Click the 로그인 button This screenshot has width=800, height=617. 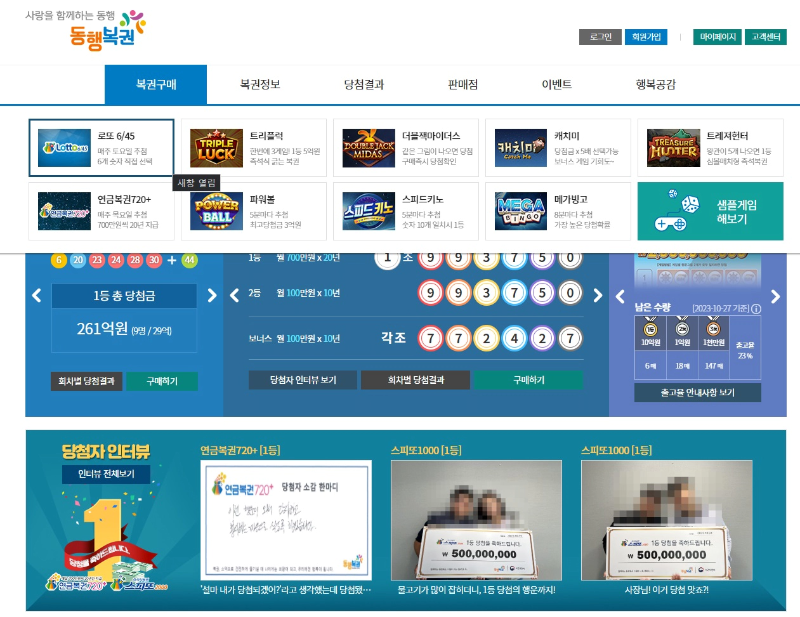[x=601, y=37]
